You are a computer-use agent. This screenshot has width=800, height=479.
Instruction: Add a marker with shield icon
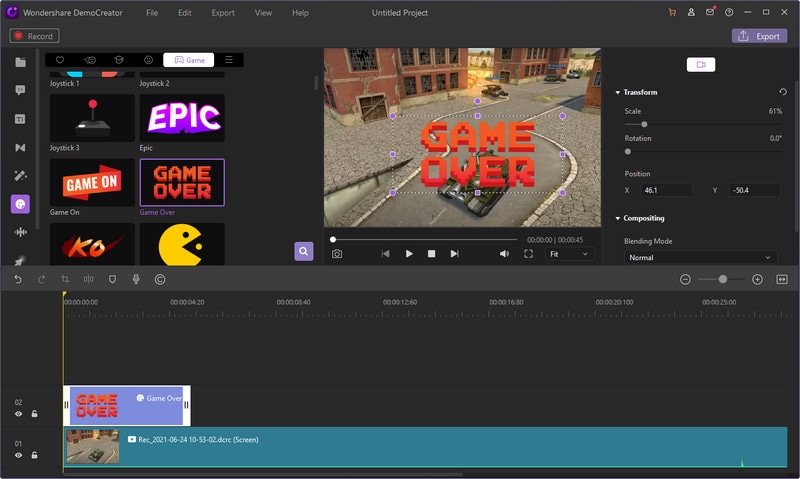(112, 279)
